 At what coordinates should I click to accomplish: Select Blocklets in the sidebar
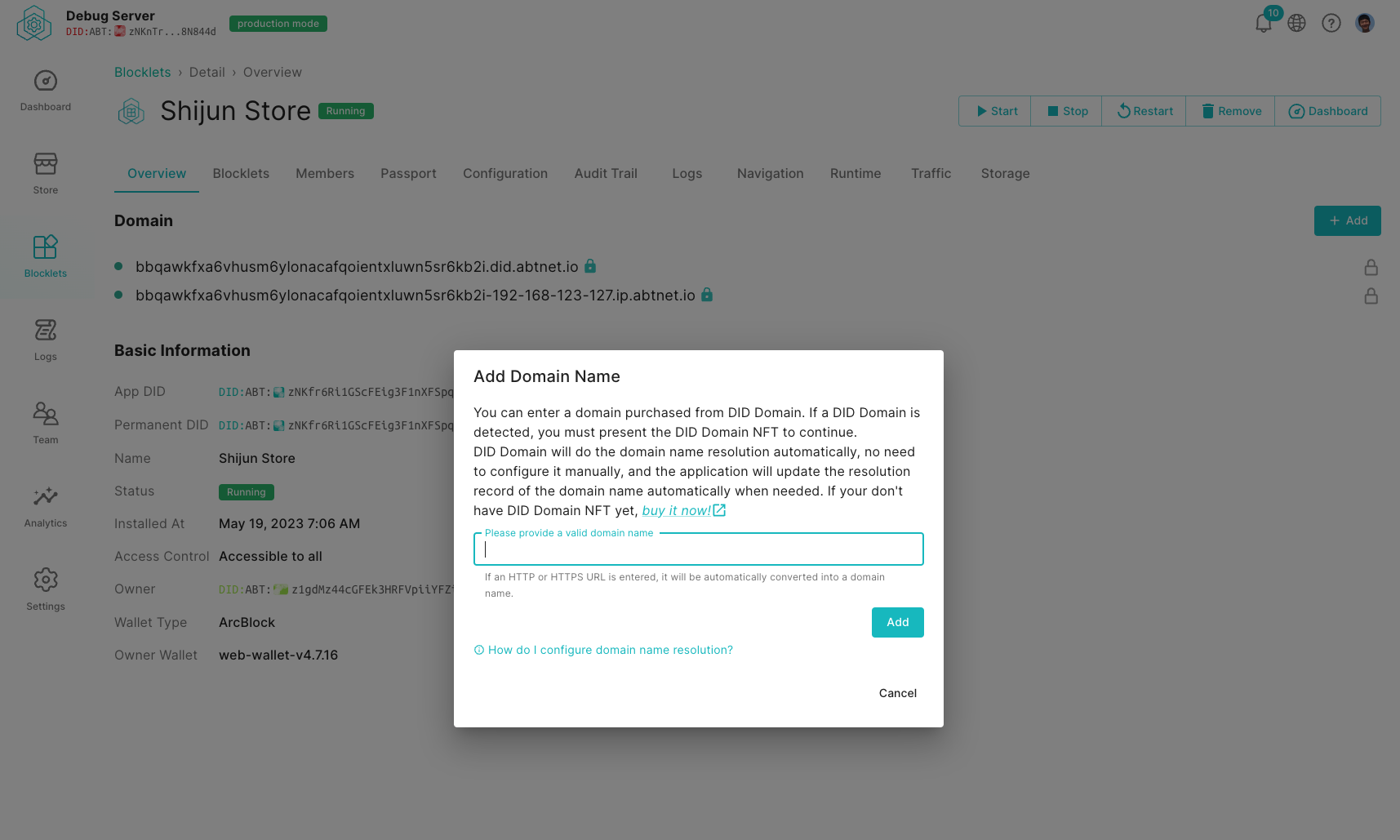point(45,256)
